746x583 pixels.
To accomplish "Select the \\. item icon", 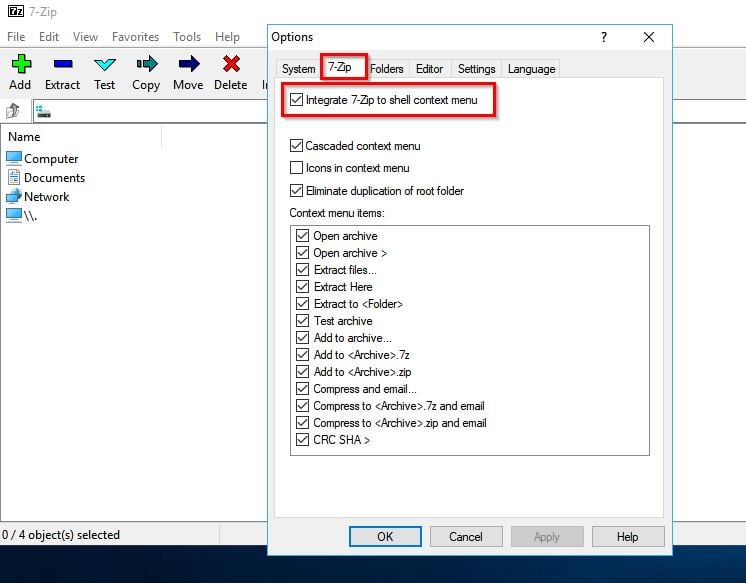I will (14, 215).
